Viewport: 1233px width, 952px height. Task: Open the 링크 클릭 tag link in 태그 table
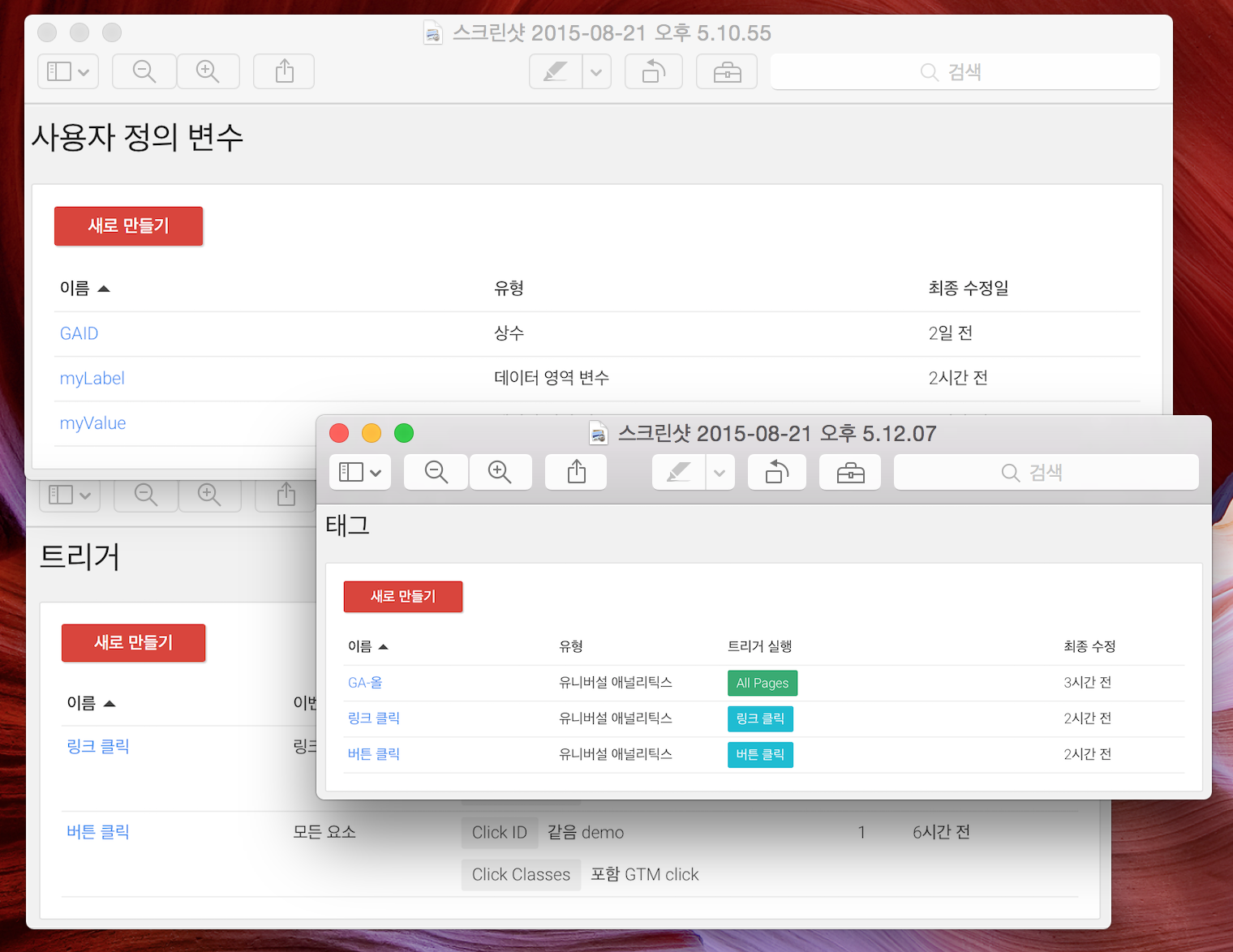(374, 718)
